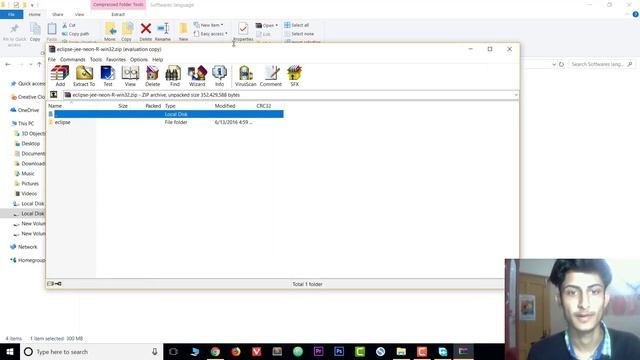Sort by Name column header
The image size is (640, 360).
click(55, 106)
